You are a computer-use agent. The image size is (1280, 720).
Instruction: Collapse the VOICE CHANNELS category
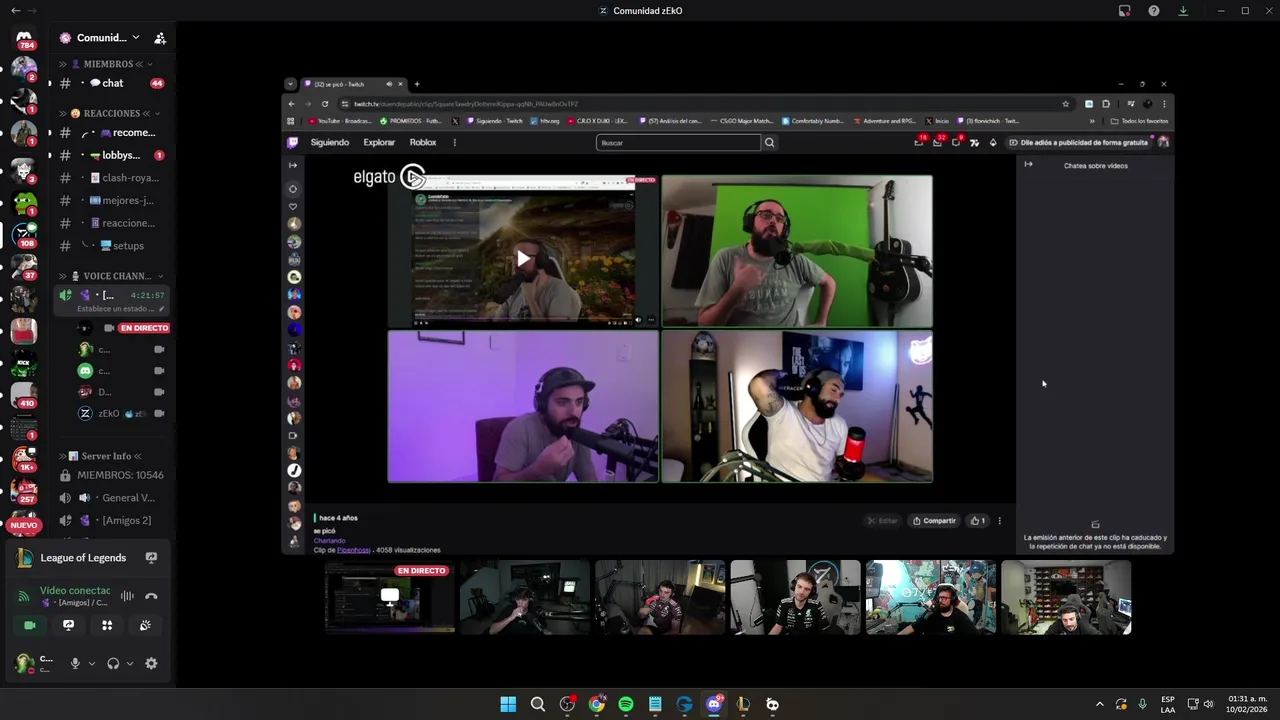pos(110,276)
